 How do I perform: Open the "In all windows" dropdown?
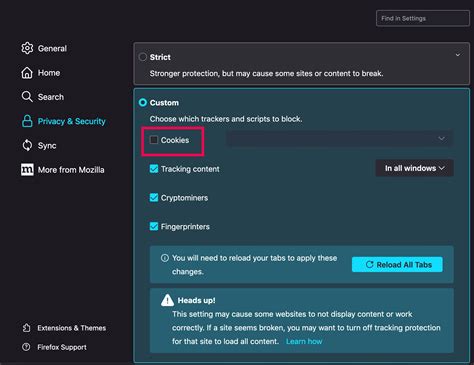click(414, 168)
